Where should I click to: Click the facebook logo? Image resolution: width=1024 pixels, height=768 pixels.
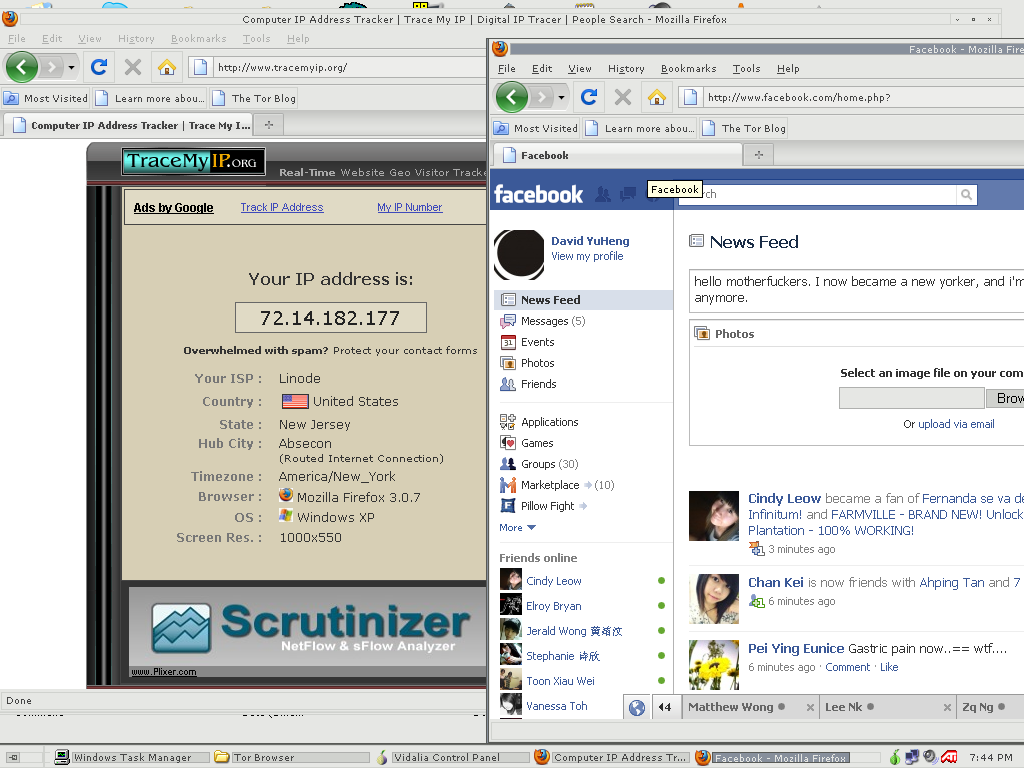click(x=538, y=194)
